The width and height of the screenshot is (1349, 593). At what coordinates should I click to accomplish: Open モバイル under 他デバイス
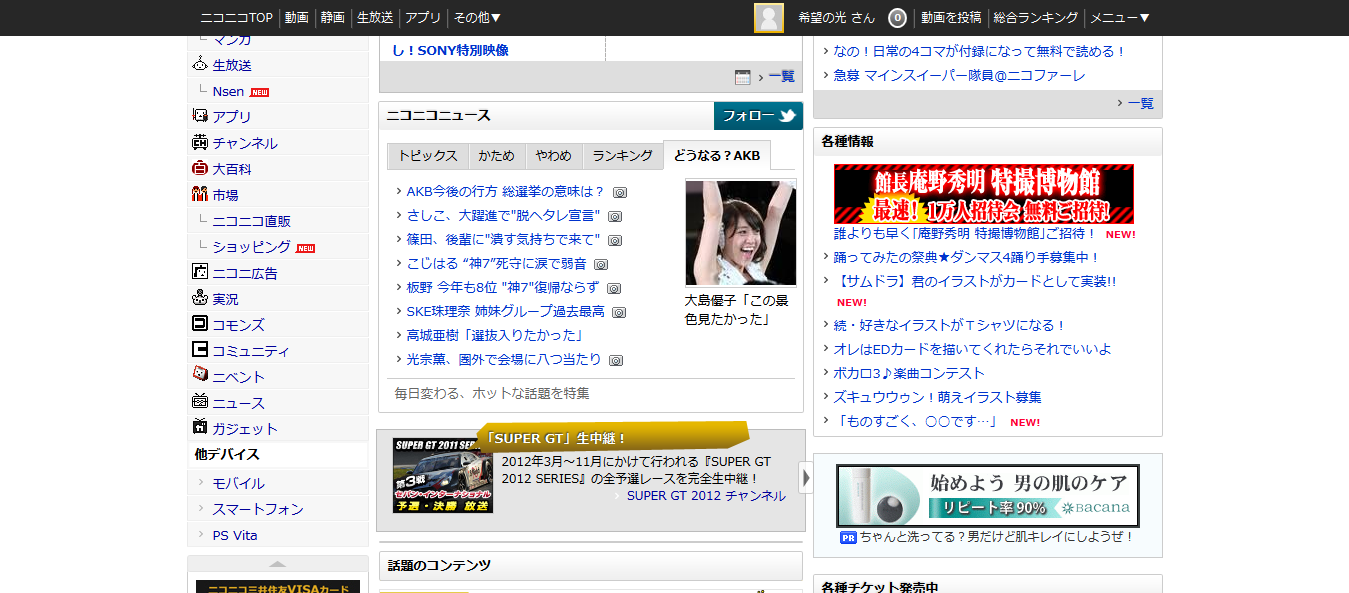coord(239,483)
